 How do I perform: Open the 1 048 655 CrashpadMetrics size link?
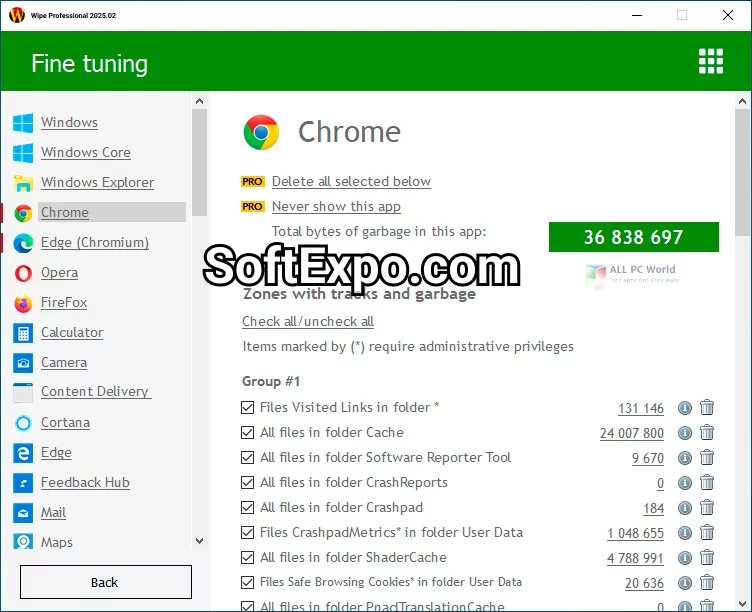(635, 533)
